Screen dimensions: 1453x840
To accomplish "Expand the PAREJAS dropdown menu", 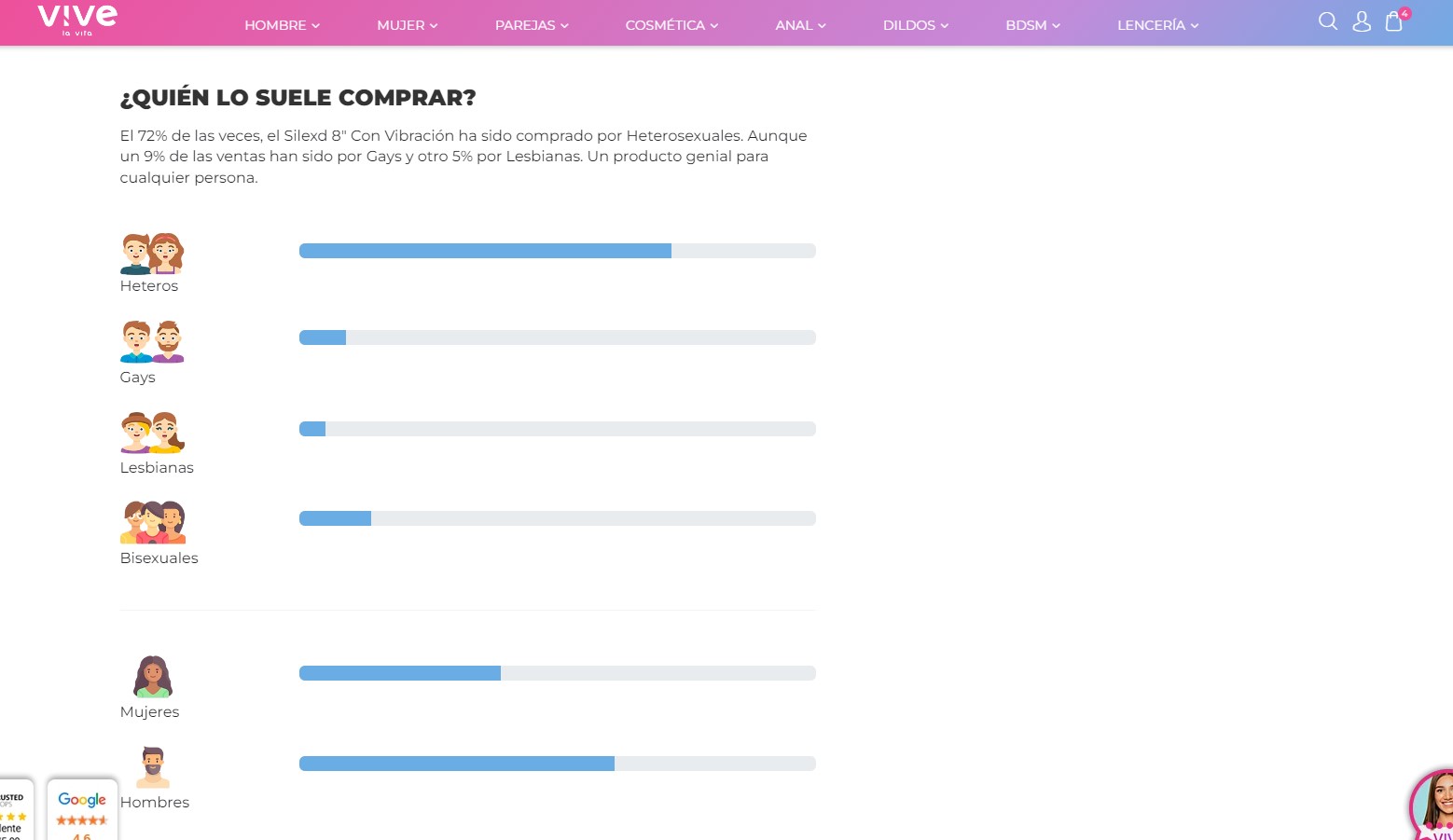I will [532, 25].
